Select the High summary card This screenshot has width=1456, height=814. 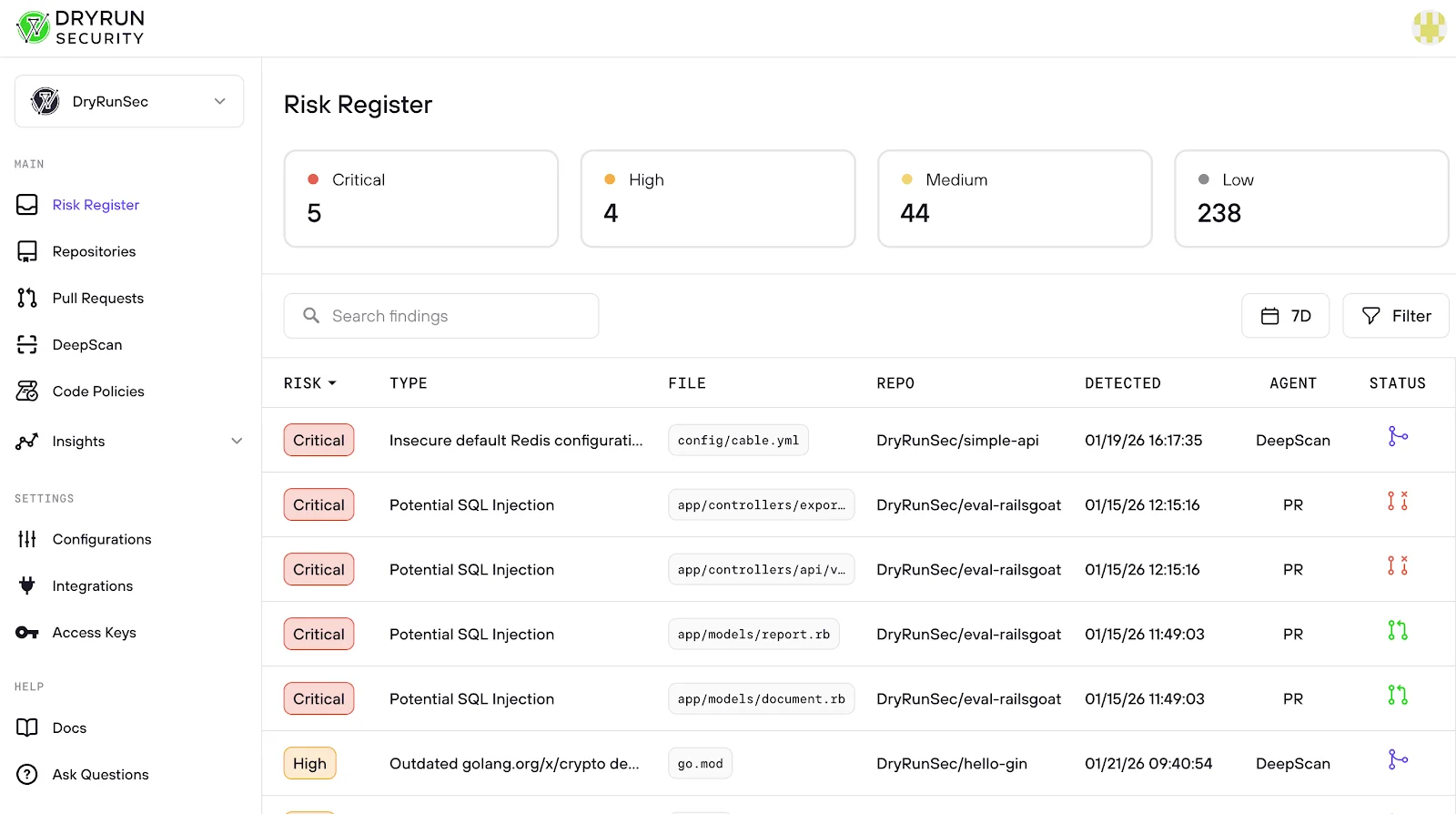tap(718, 198)
